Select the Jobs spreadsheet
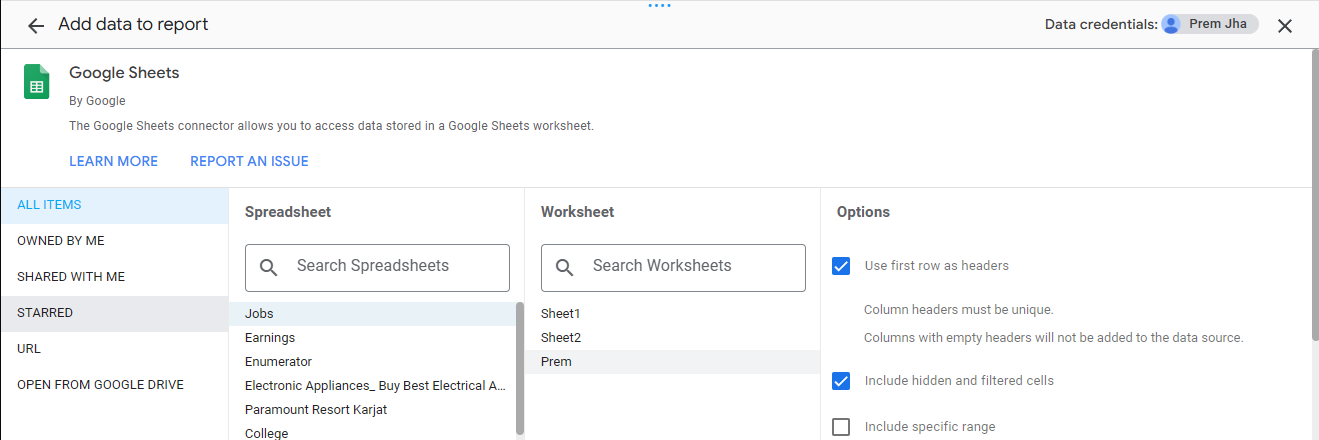Viewport: 1319px width, 440px height. pos(372,314)
